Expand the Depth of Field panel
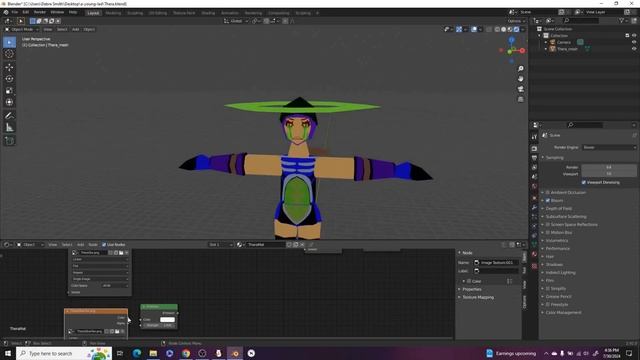The height and width of the screenshot is (360, 640). click(559, 209)
